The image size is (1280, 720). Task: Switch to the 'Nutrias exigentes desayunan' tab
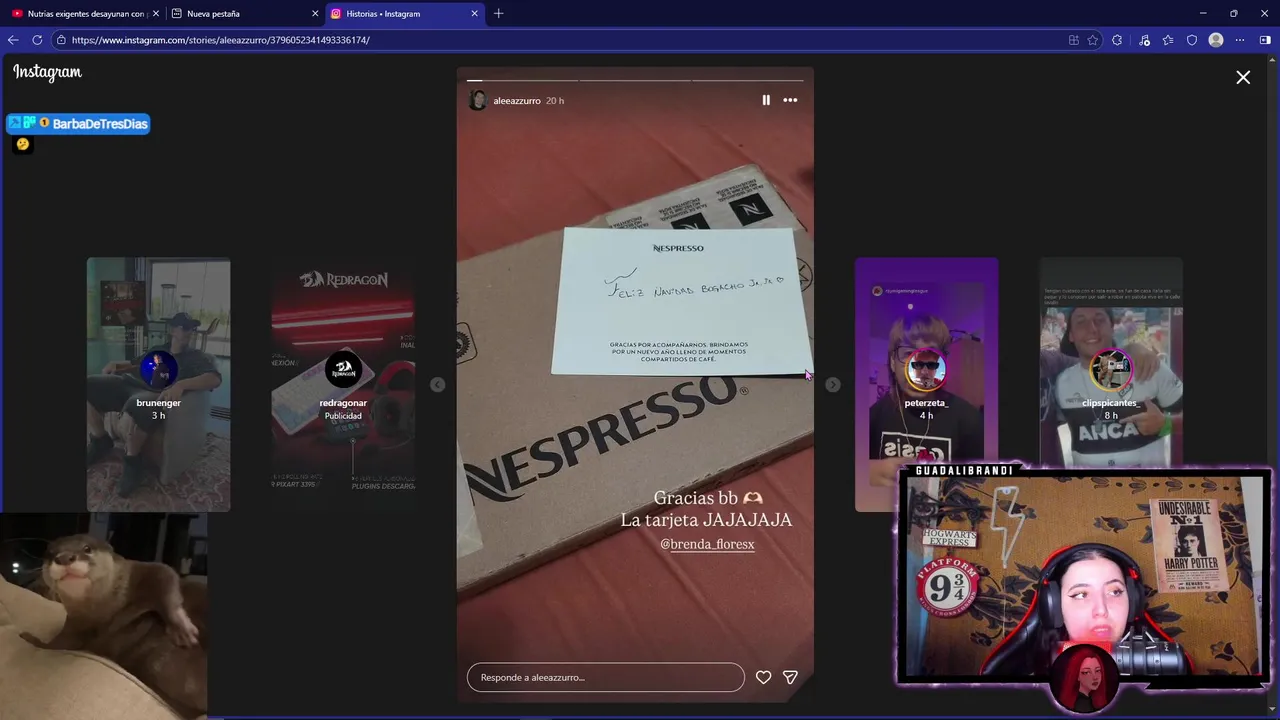86,14
